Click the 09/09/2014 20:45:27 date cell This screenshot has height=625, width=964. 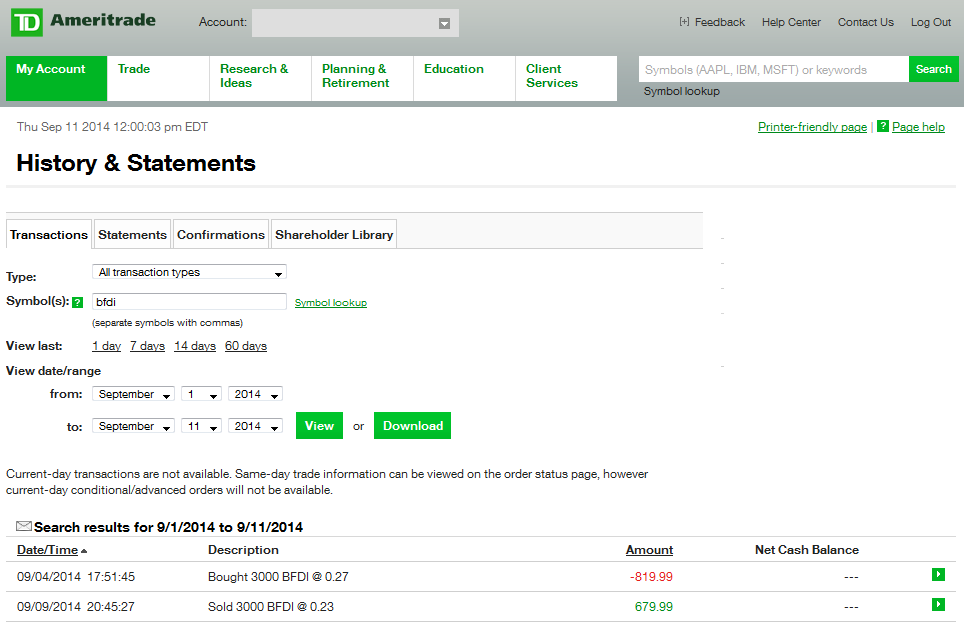pyautogui.click(x=76, y=607)
